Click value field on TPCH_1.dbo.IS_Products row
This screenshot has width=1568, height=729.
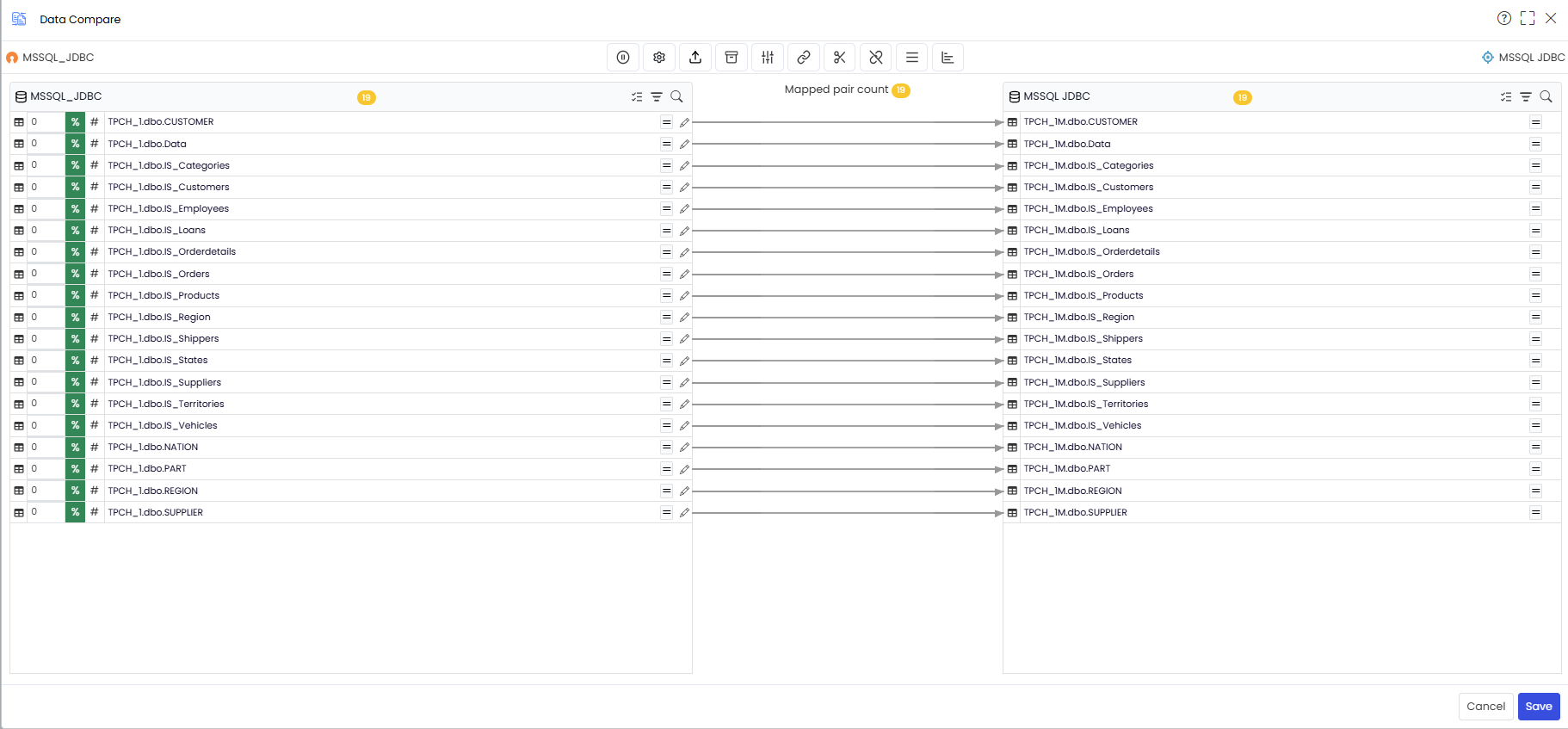(x=46, y=295)
